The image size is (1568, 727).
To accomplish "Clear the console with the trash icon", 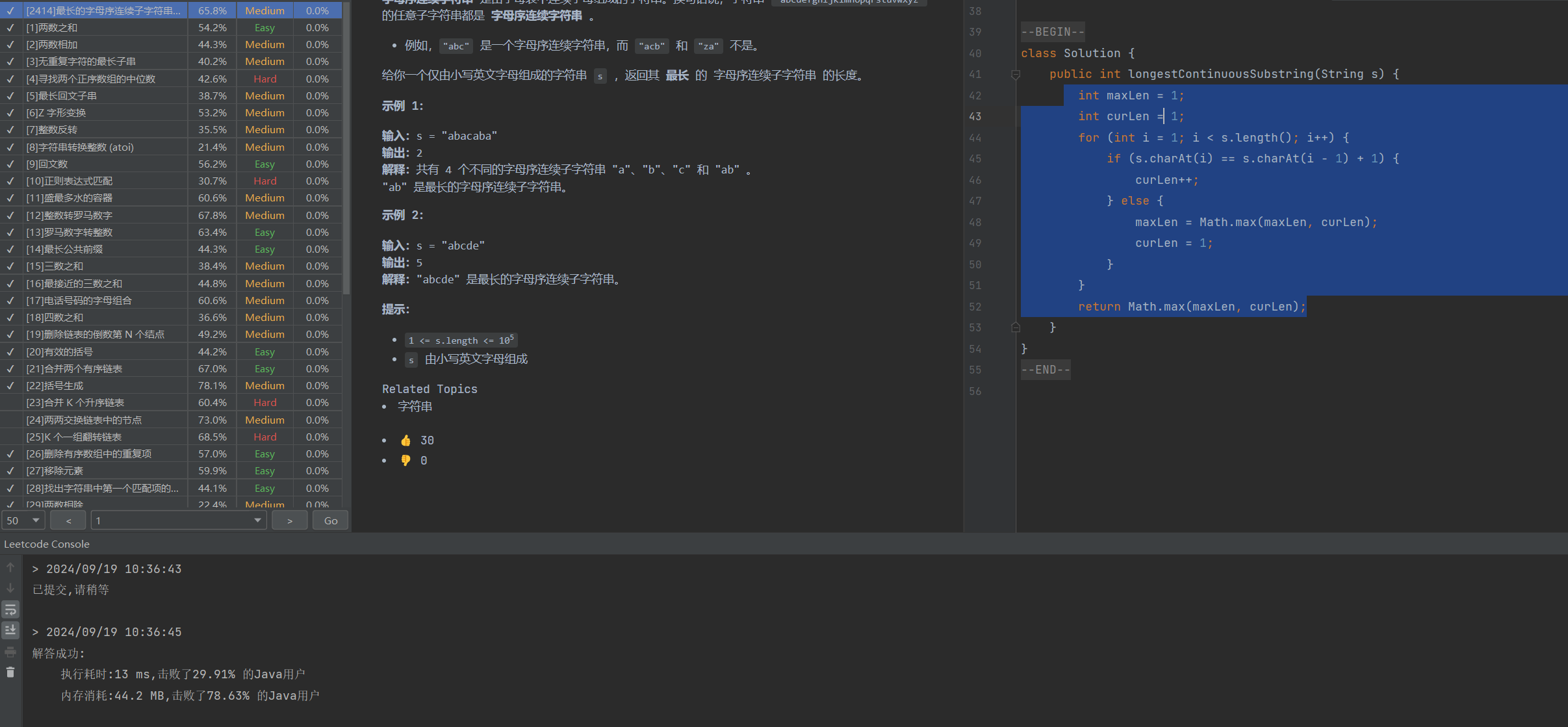I will (x=10, y=672).
